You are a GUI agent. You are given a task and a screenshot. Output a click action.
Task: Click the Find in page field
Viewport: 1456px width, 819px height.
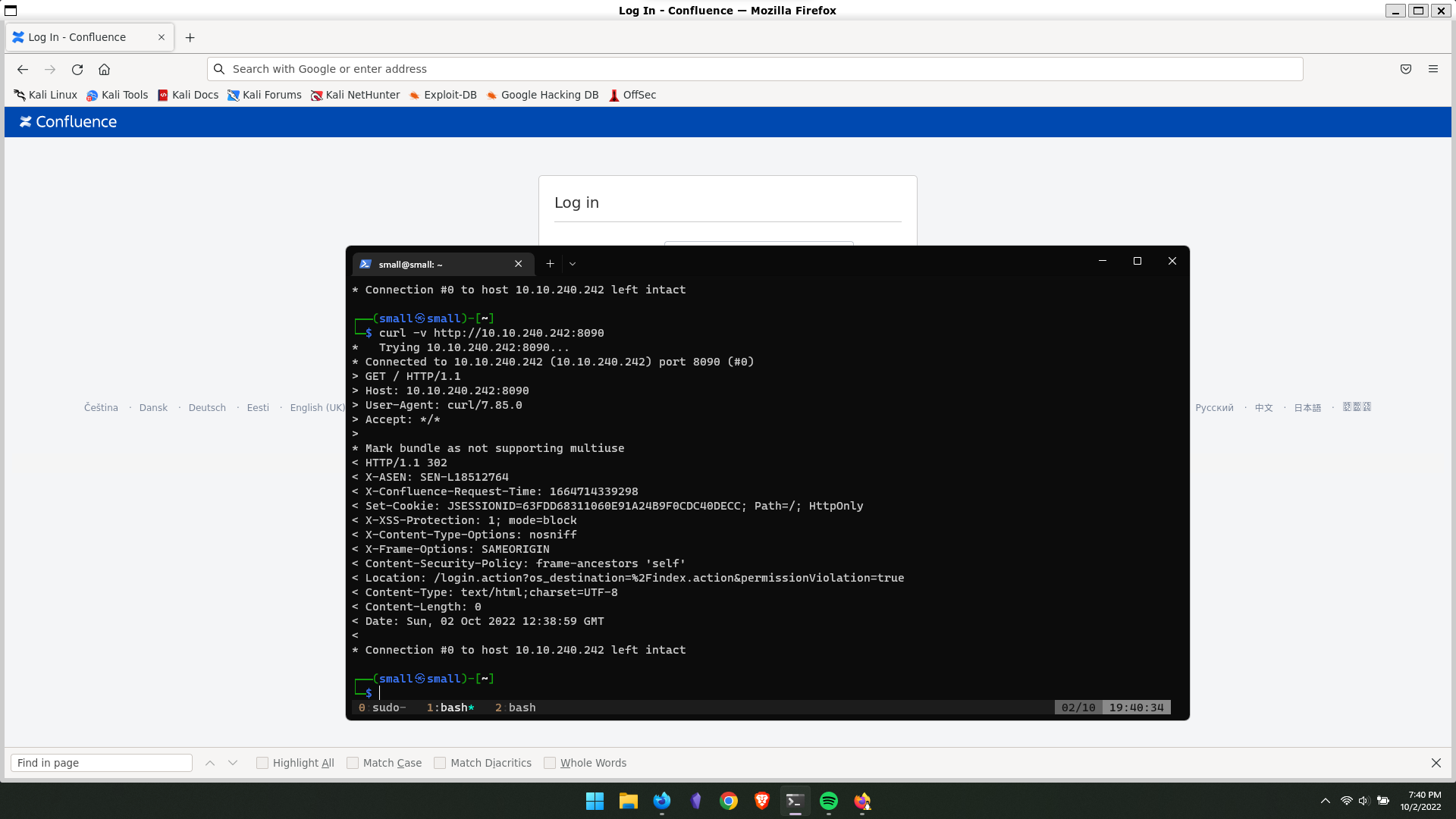(102, 763)
